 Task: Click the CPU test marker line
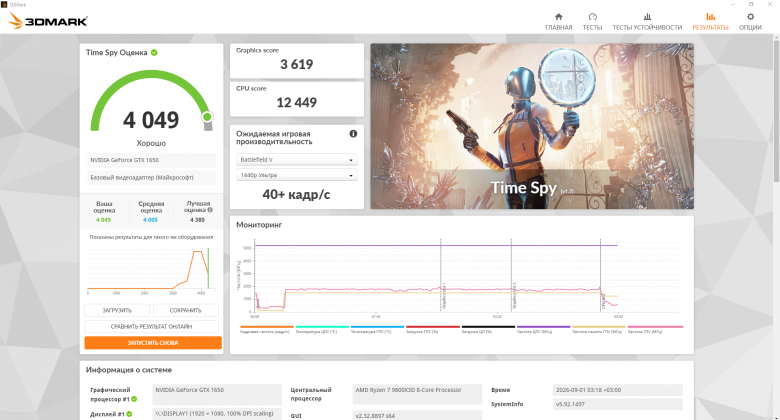point(600,275)
